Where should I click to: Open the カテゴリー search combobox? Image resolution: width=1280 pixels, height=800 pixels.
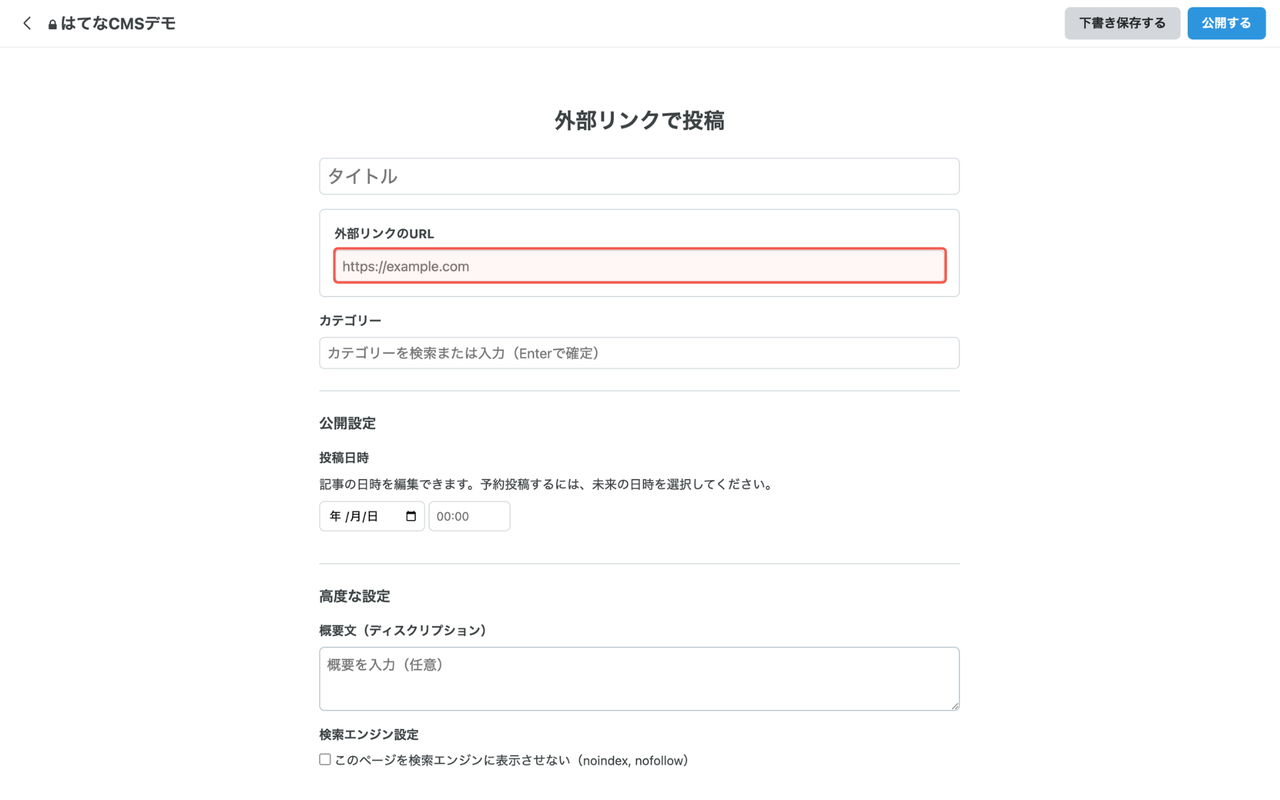639,352
